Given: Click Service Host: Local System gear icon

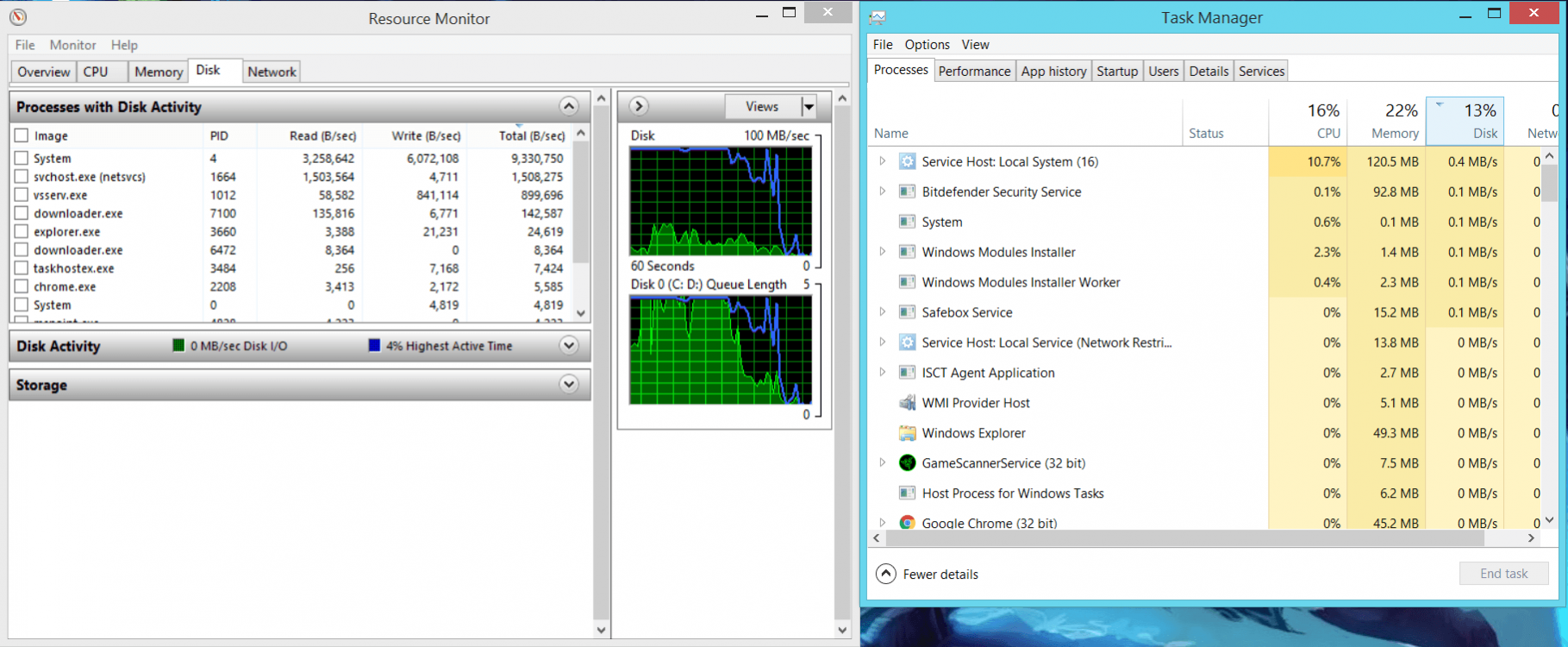Looking at the screenshot, I should pyautogui.click(x=907, y=161).
